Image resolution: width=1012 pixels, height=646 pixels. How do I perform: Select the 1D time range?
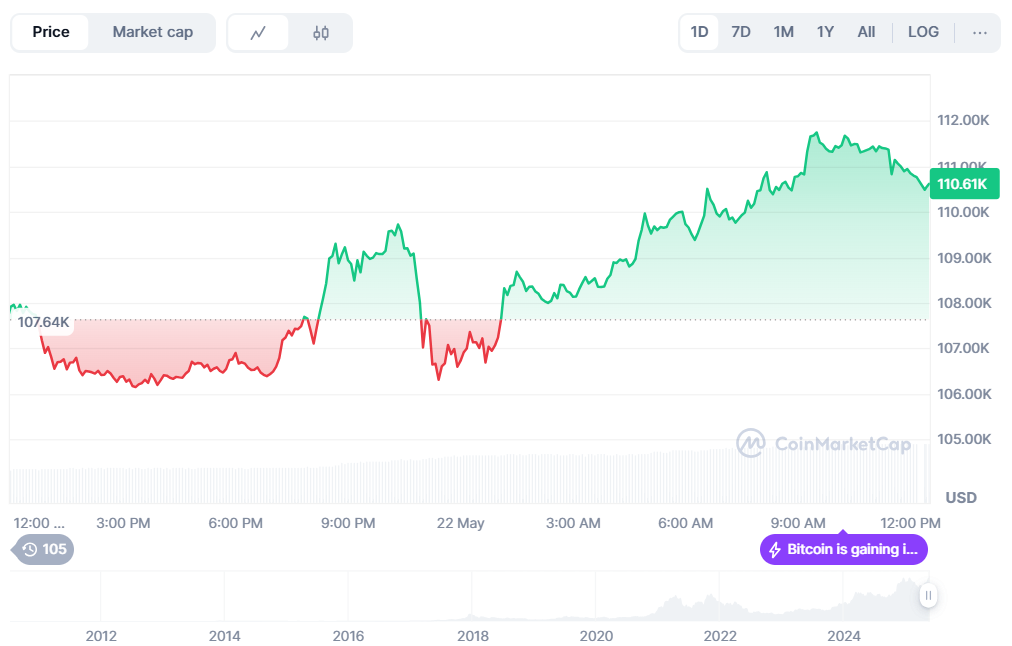[699, 32]
